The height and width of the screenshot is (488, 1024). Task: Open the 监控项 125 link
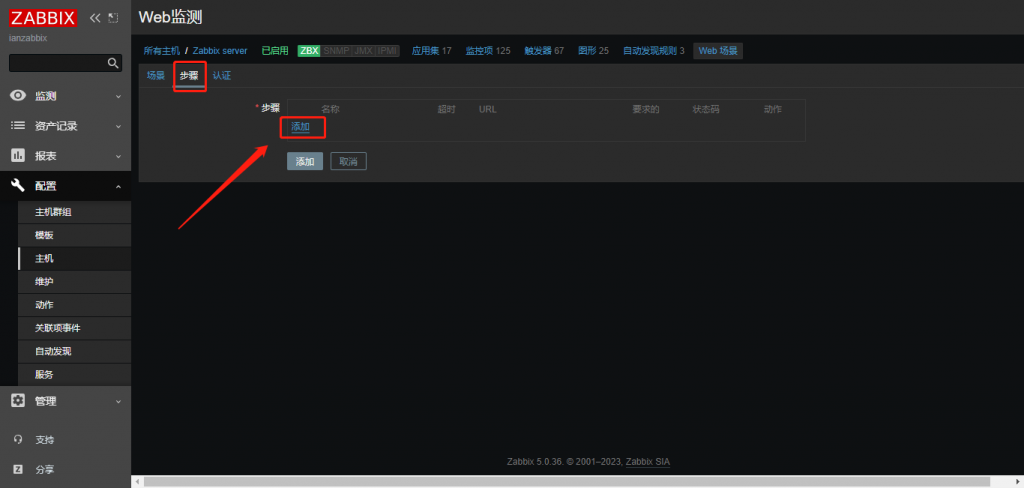tap(488, 50)
